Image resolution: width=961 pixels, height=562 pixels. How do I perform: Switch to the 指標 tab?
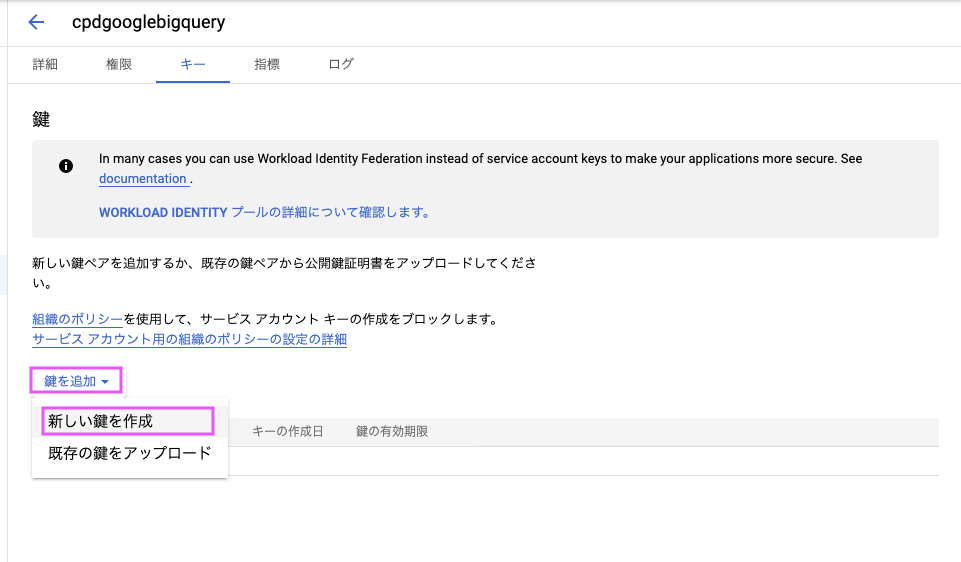(x=267, y=64)
